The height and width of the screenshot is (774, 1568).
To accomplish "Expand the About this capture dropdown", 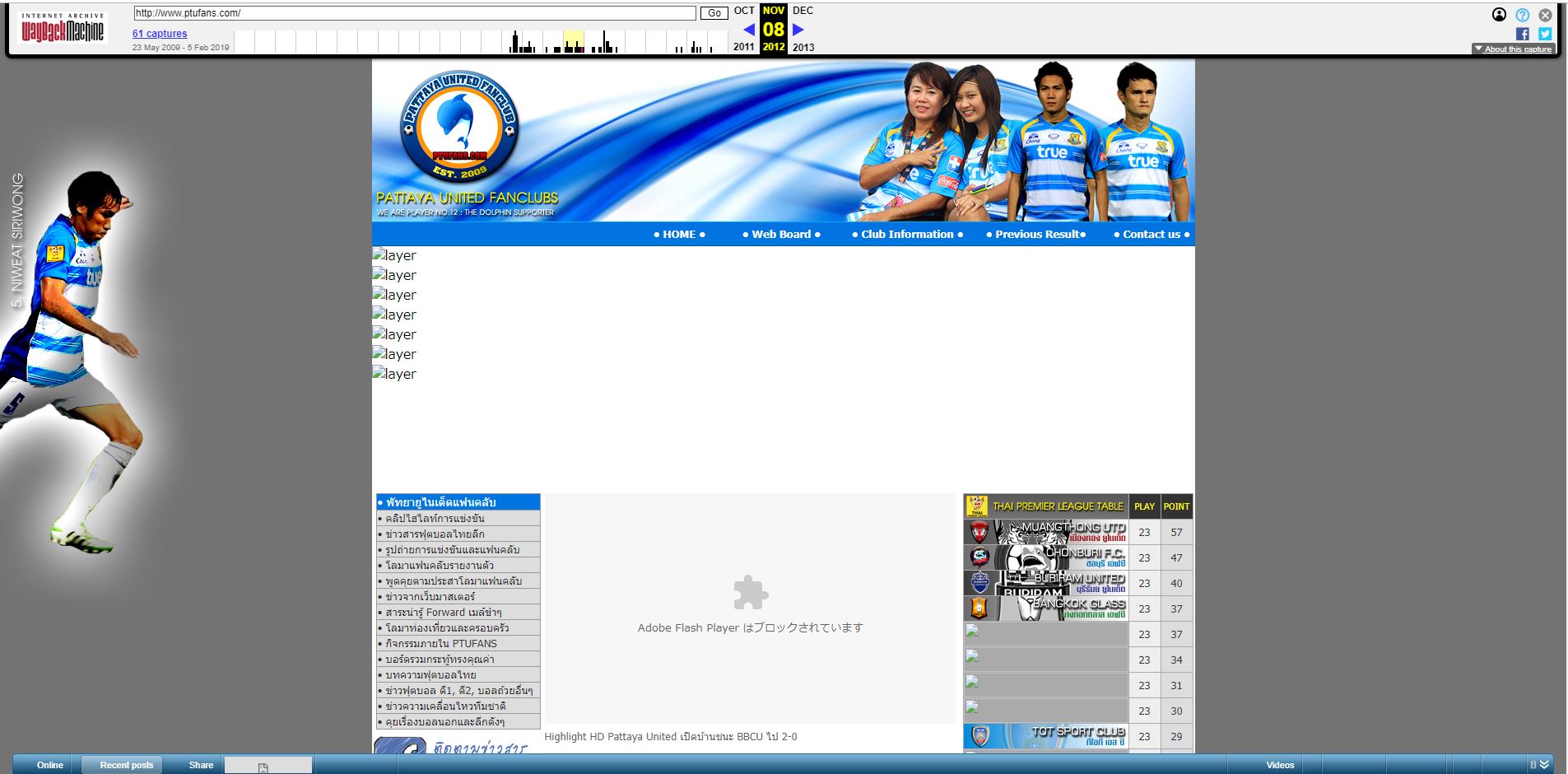I will tap(1513, 49).
